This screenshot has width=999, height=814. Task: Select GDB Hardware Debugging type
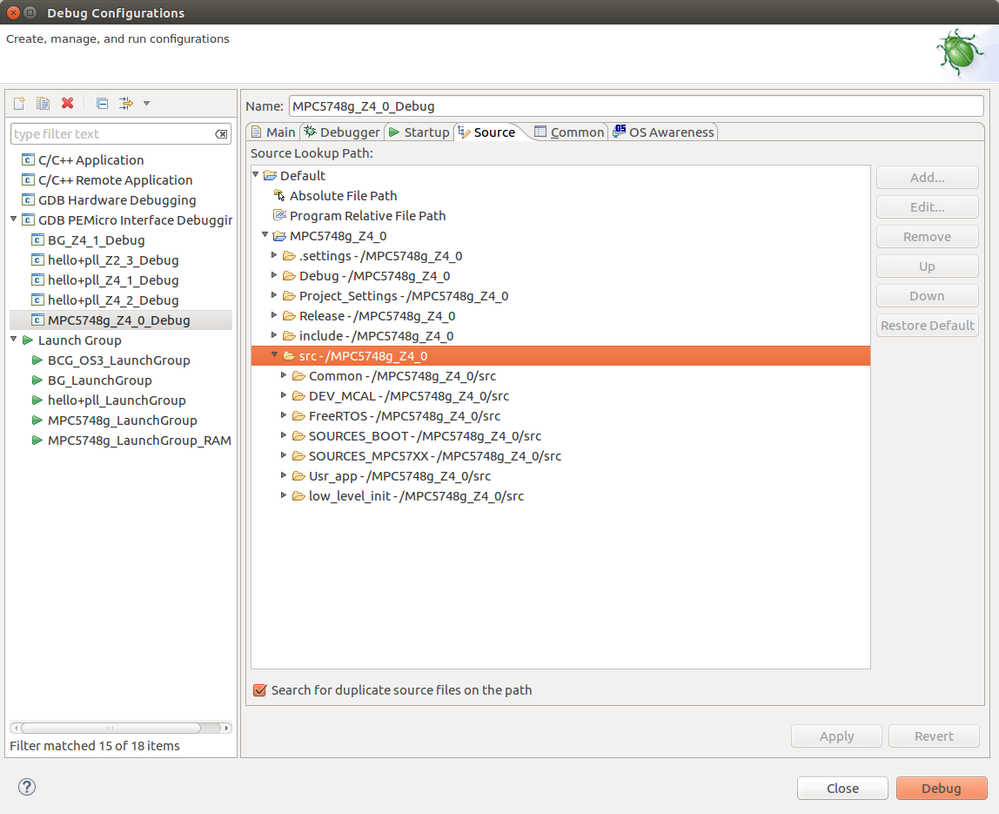(117, 200)
